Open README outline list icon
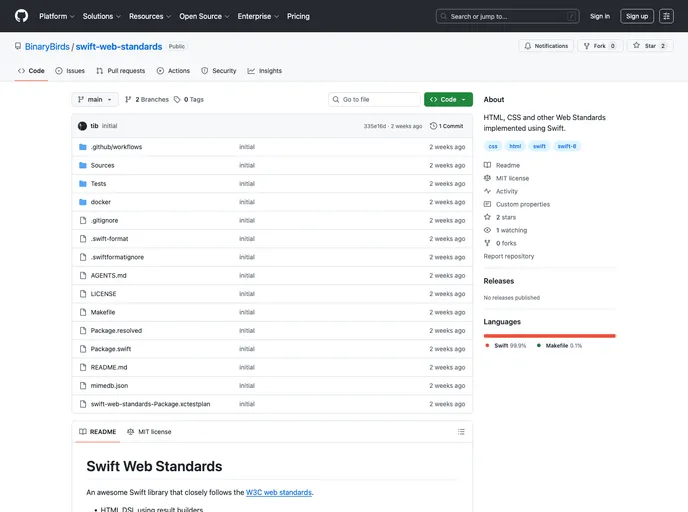Viewport: 688px width, 512px height. [x=461, y=432]
